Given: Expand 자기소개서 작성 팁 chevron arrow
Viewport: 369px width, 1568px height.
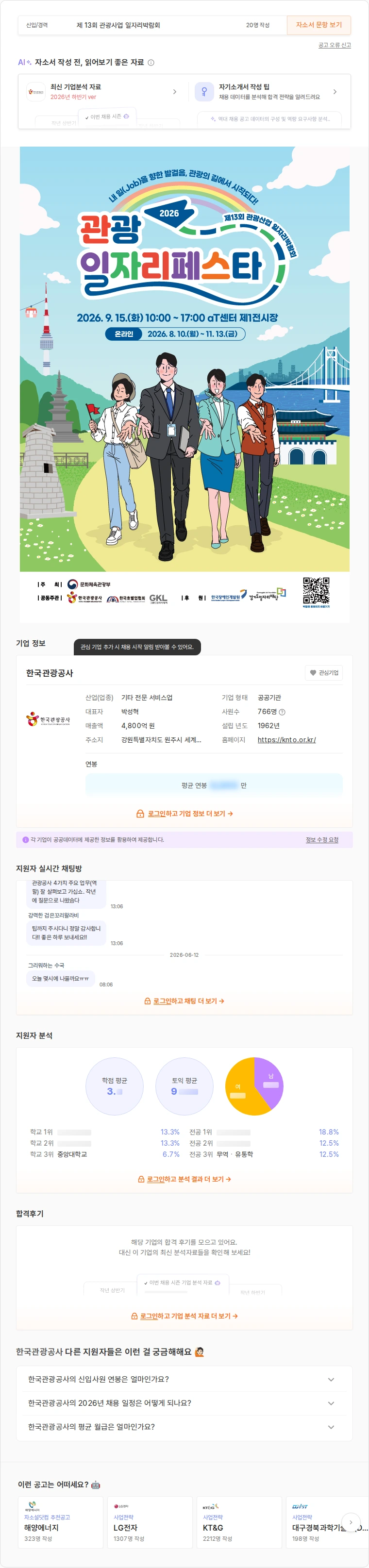Looking at the screenshot, I should [x=335, y=92].
